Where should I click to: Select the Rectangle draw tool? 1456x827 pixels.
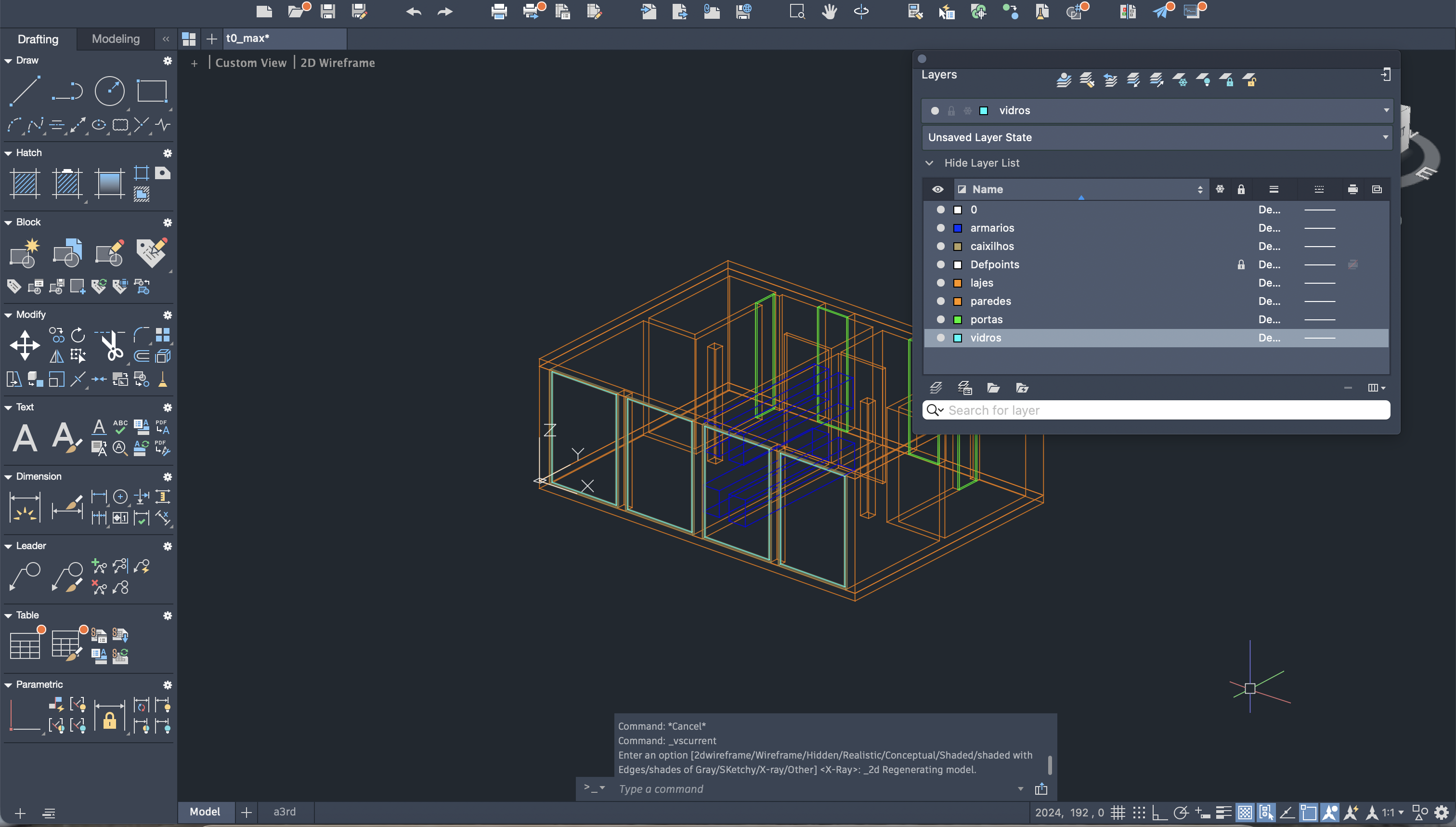tap(152, 91)
